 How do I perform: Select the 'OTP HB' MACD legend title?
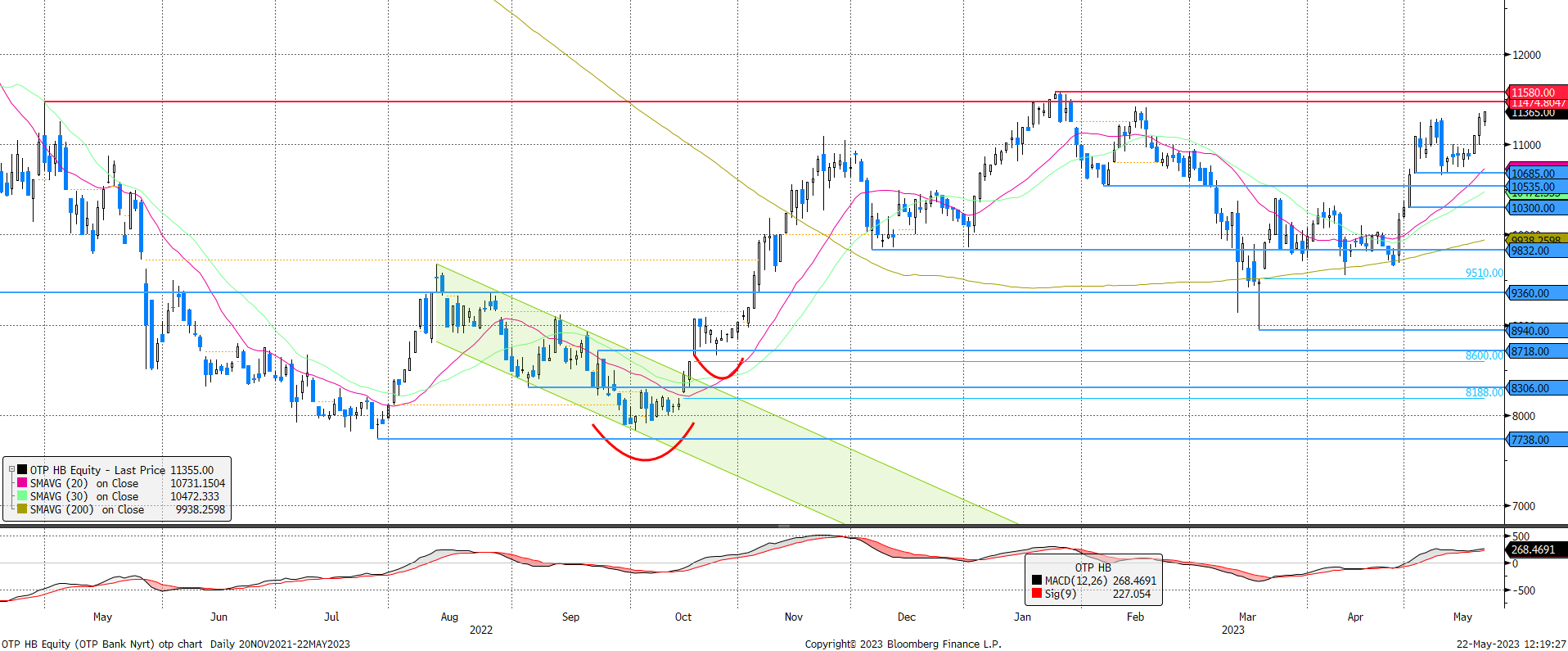(x=1093, y=567)
